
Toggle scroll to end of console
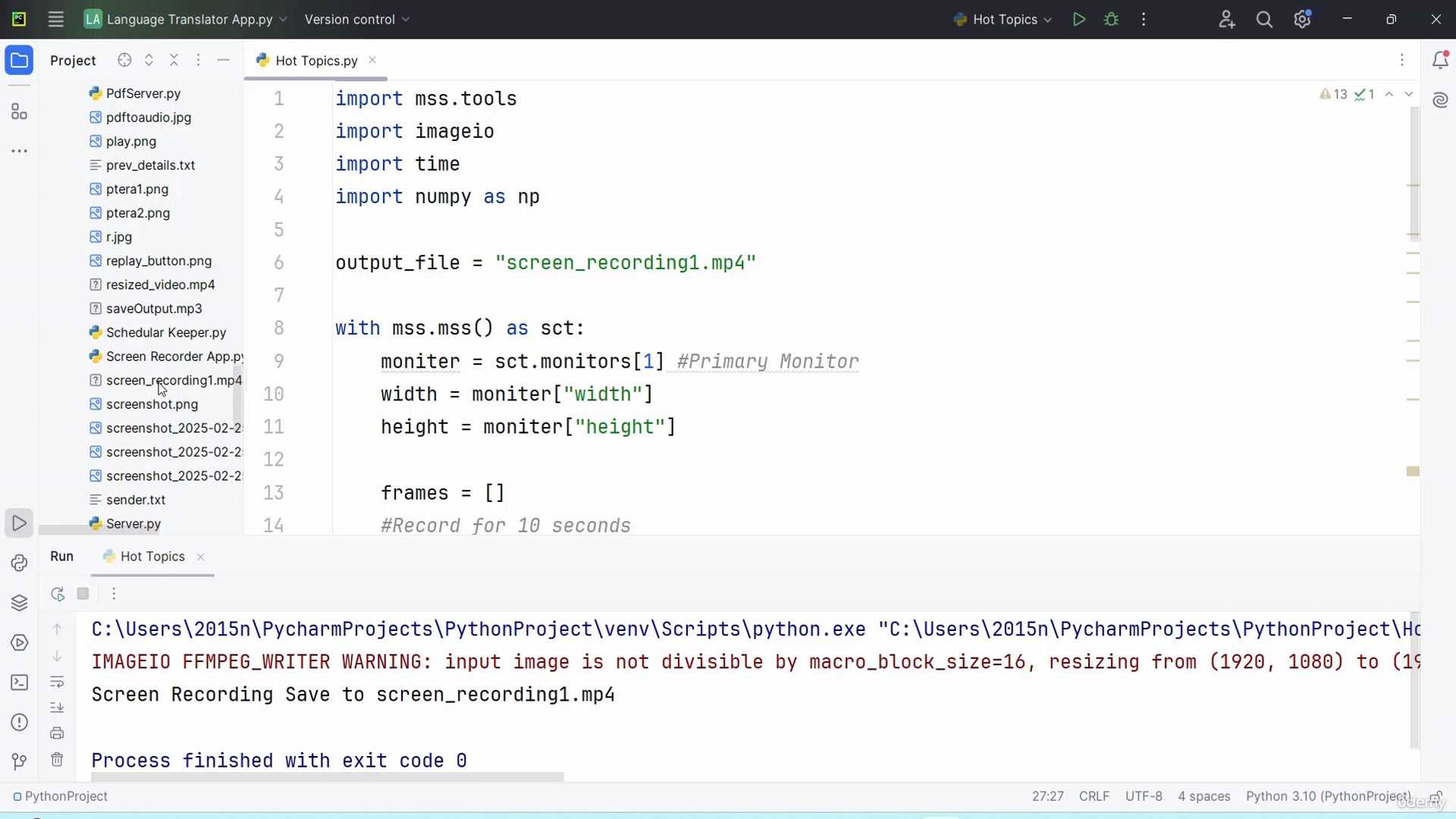(x=57, y=708)
